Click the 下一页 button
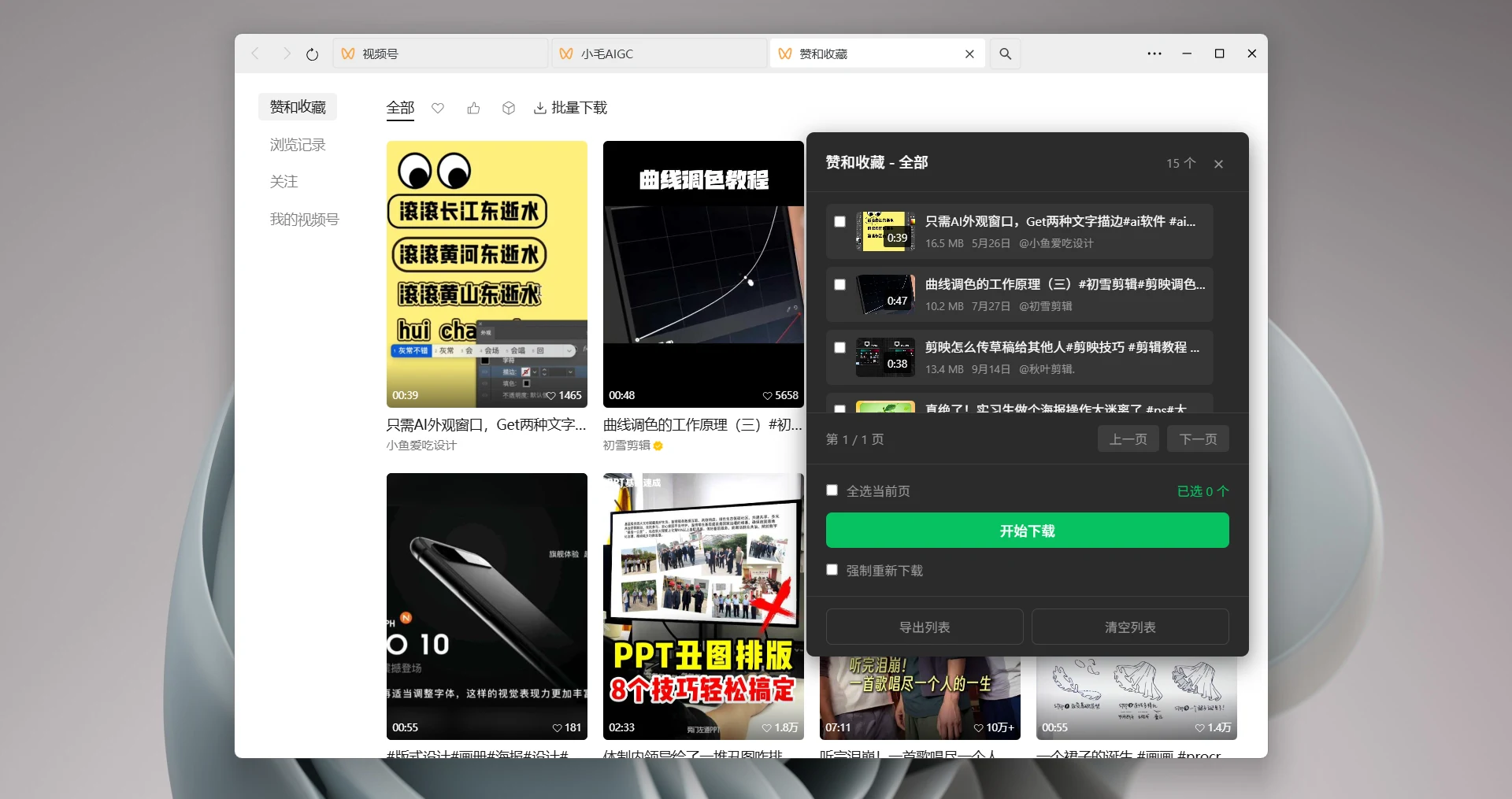Image resolution: width=1512 pixels, height=799 pixels. click(1198, 439)
